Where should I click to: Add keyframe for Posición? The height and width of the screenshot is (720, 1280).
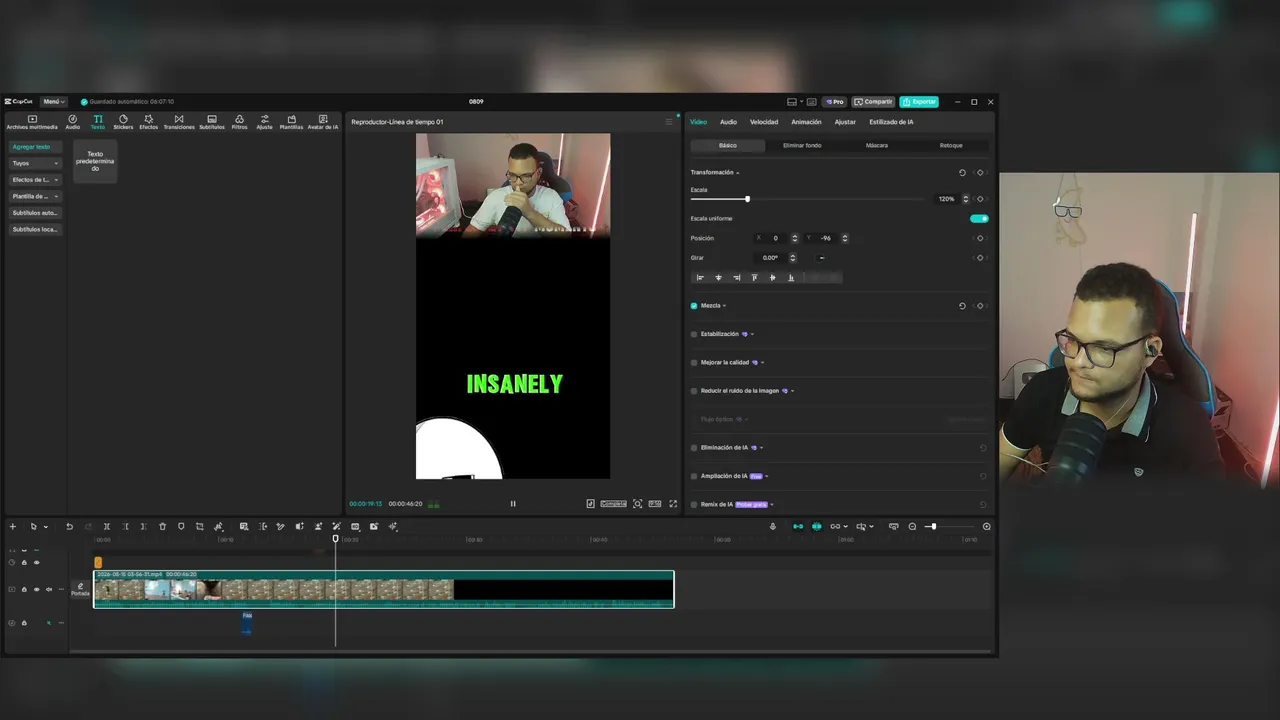coord(980,238)
